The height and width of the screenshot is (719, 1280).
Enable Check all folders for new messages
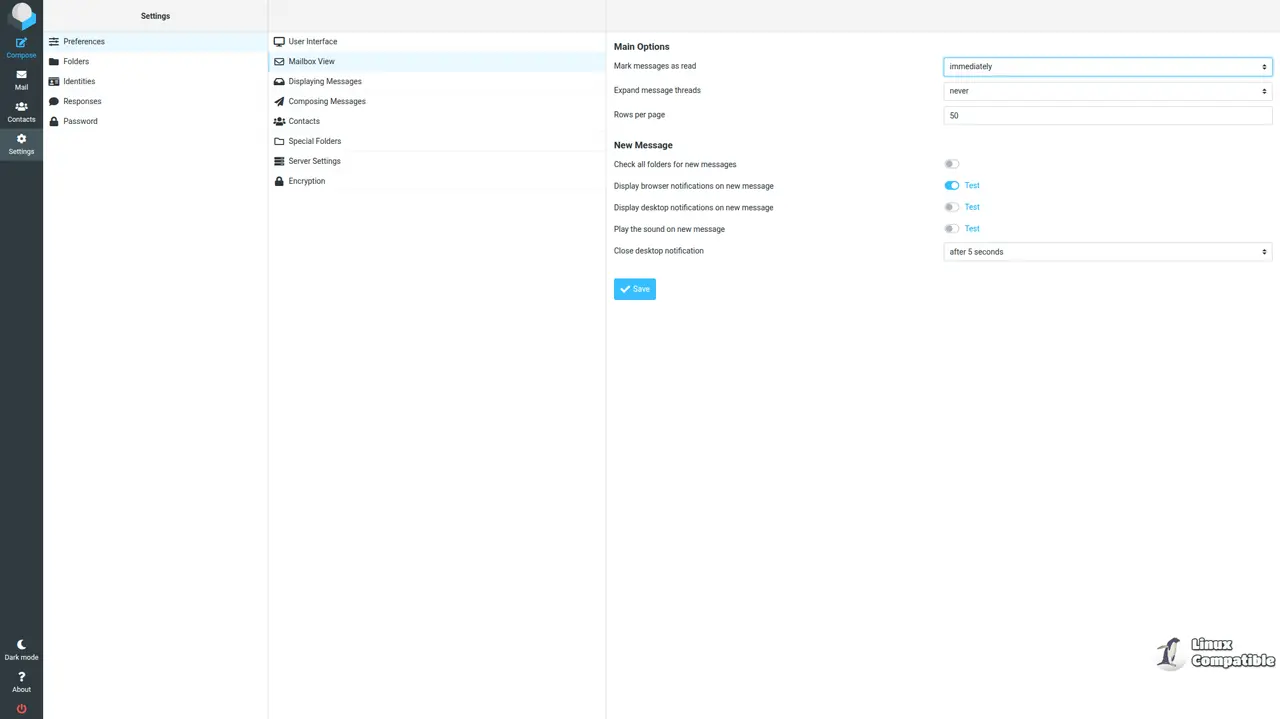click(951, 164)
